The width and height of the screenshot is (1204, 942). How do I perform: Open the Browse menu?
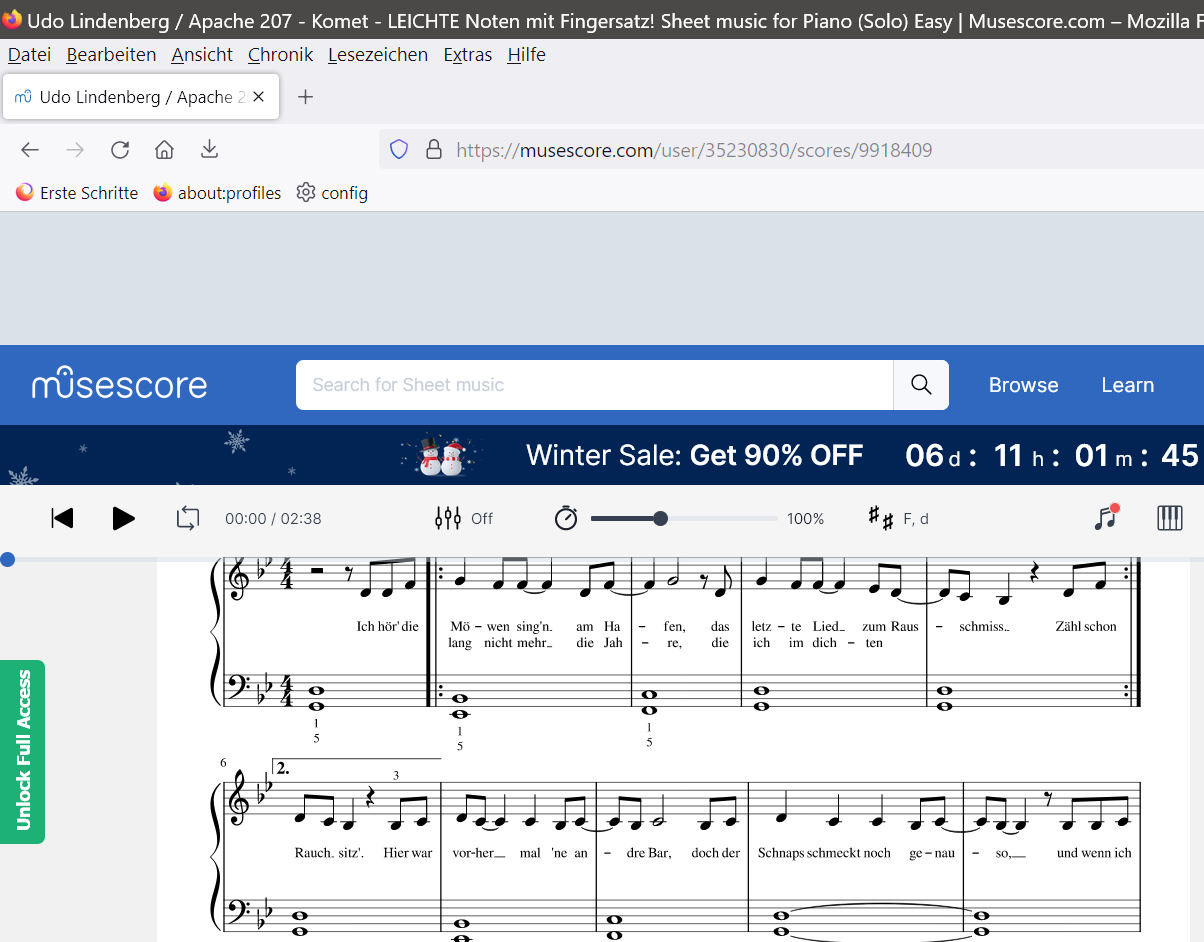click(x=1023, y=385)
